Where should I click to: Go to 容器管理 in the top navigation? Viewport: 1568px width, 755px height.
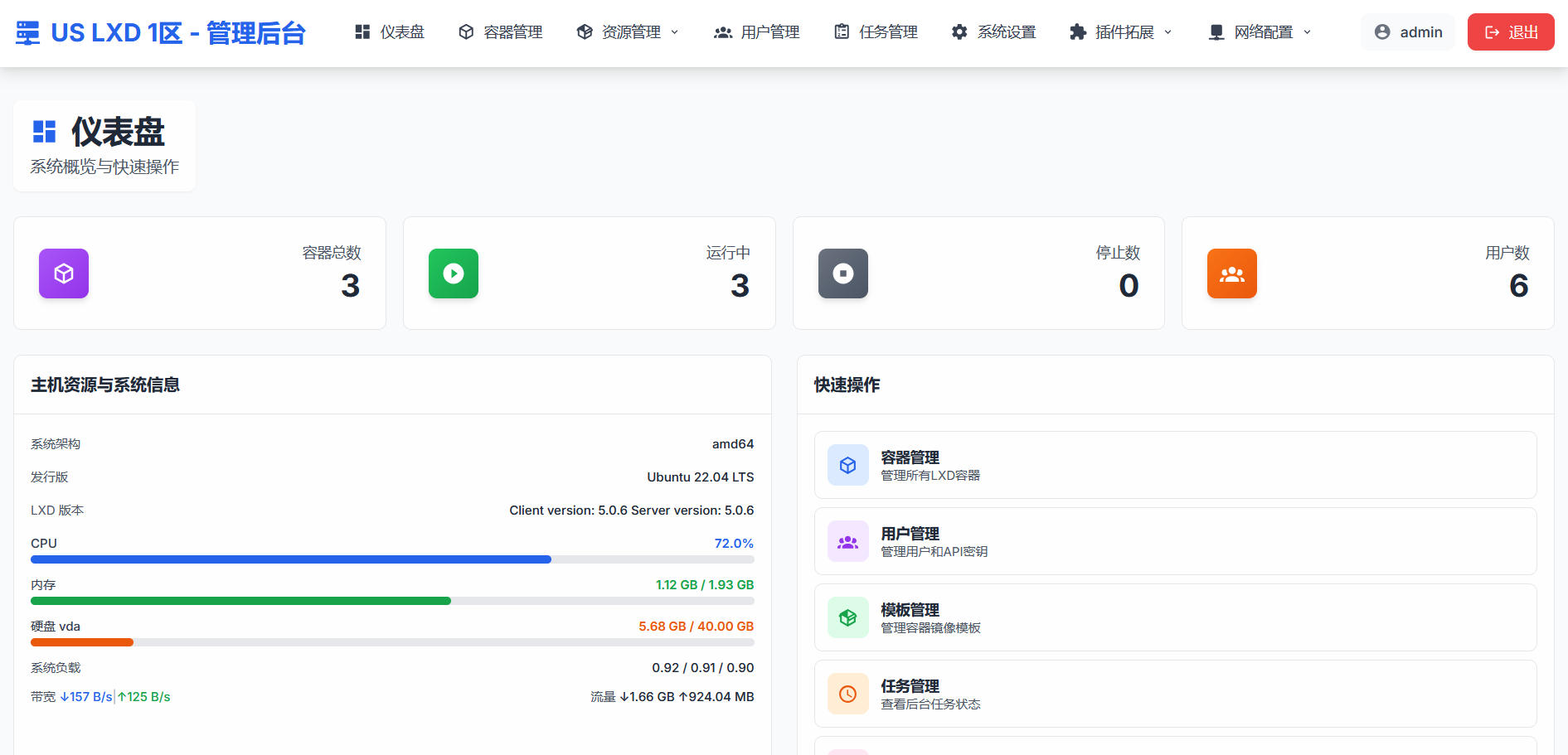(x=501, y=32)
